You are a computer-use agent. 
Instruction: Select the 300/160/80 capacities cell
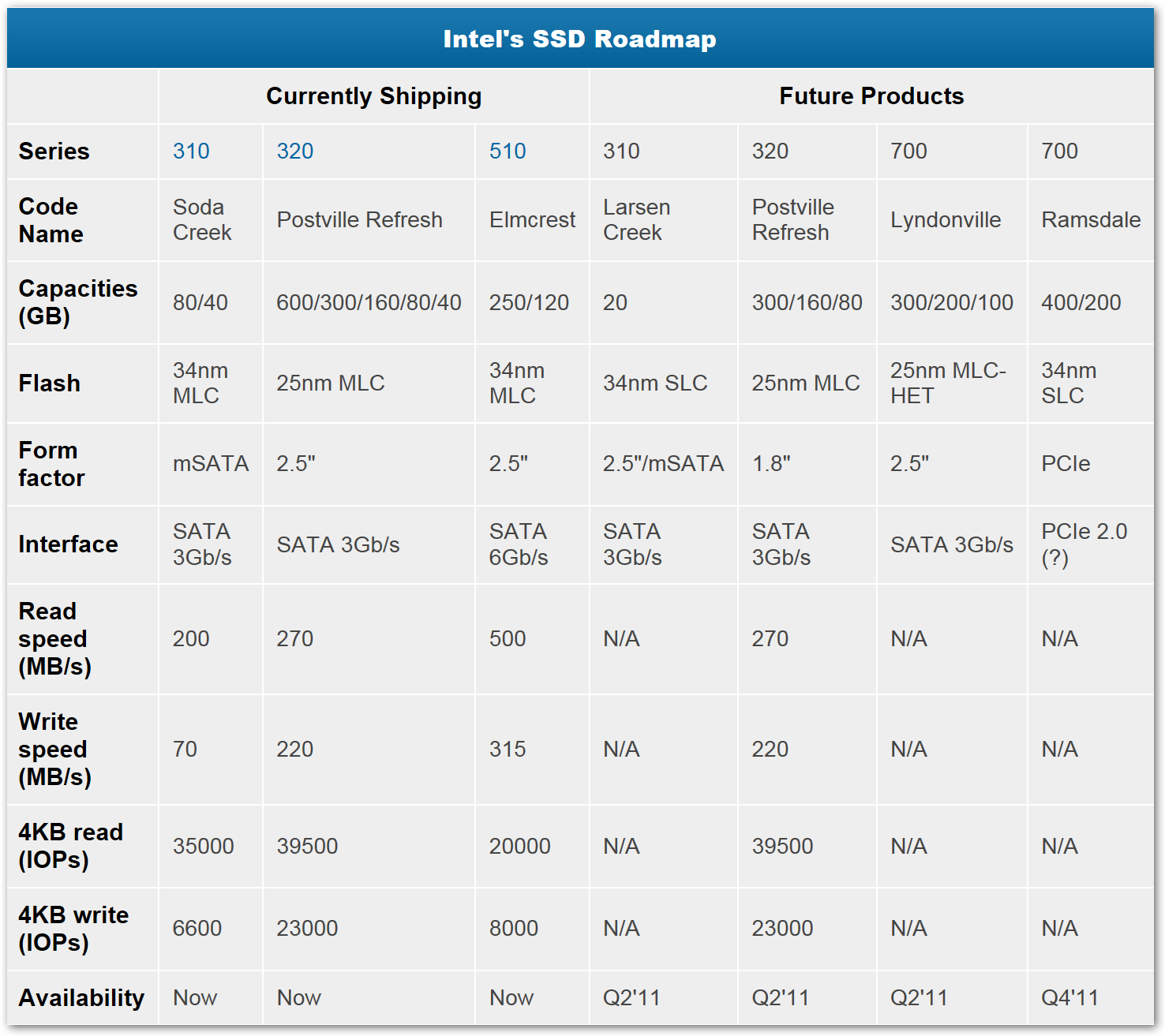click(807, 303)
